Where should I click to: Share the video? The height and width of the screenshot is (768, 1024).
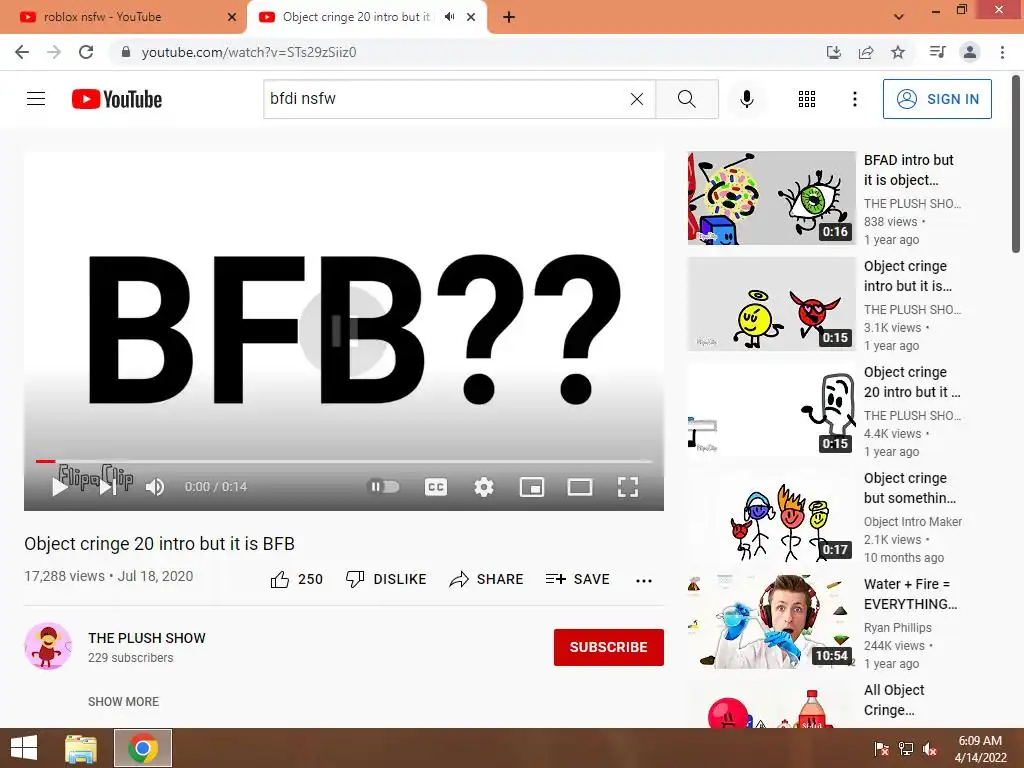click(487, 579)
